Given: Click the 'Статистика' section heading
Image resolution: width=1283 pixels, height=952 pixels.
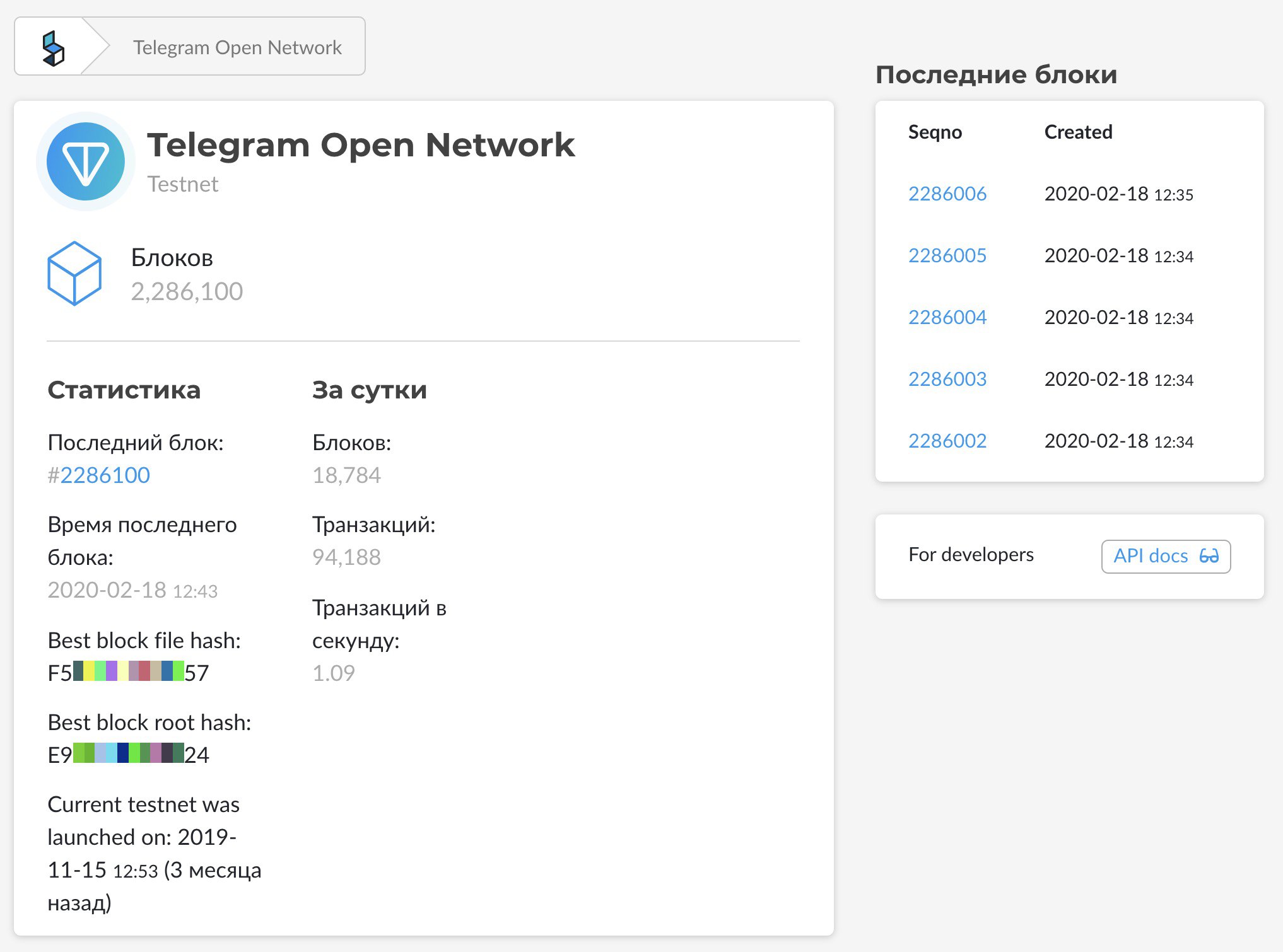Looking at the screenshot, I should (124, 390).
